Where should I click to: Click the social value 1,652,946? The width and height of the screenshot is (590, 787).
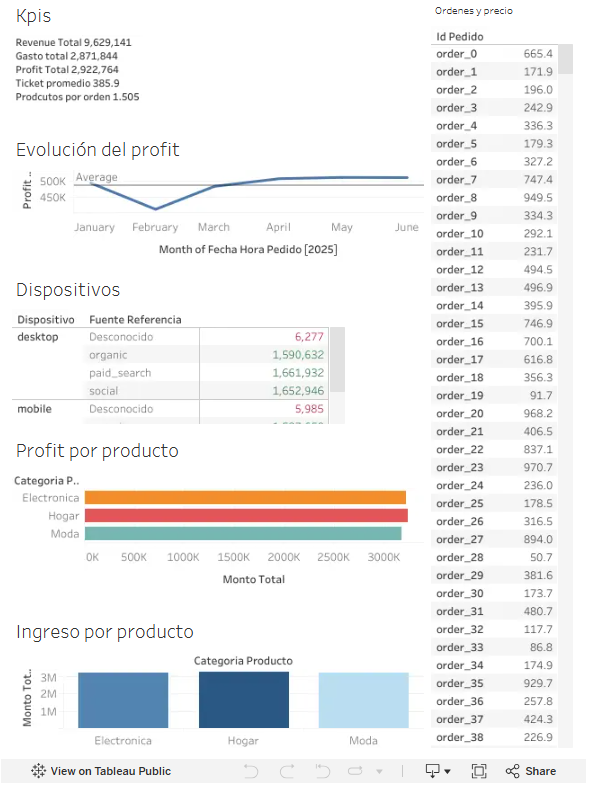pos(298,391)
